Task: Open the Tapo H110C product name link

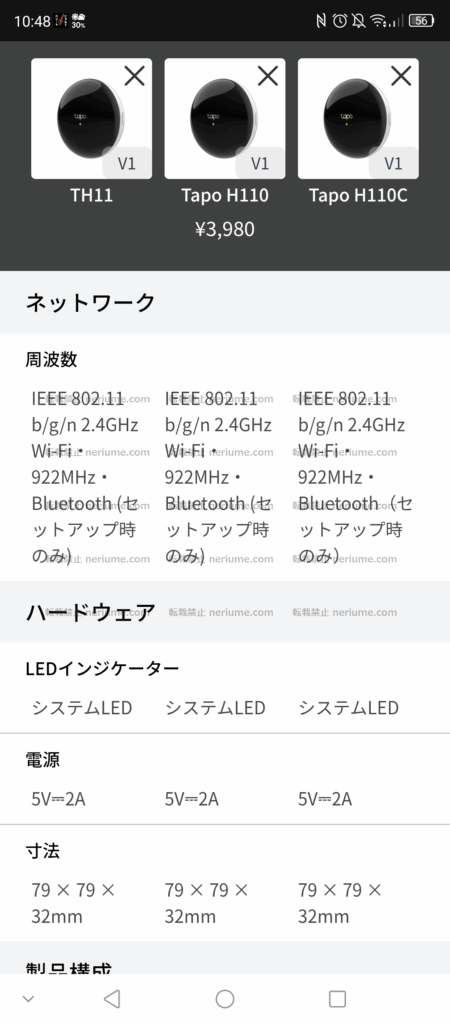Action: pyautogui.click(x=358, y=195)
